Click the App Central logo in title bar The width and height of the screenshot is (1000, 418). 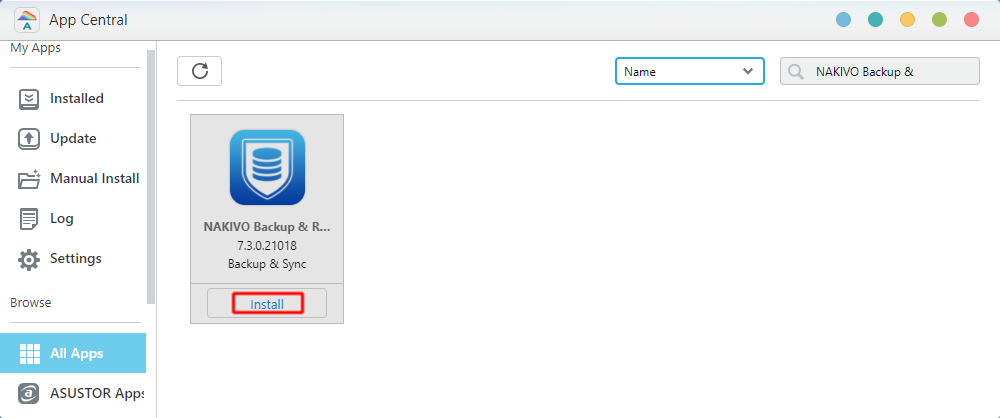tap(27, 20)
